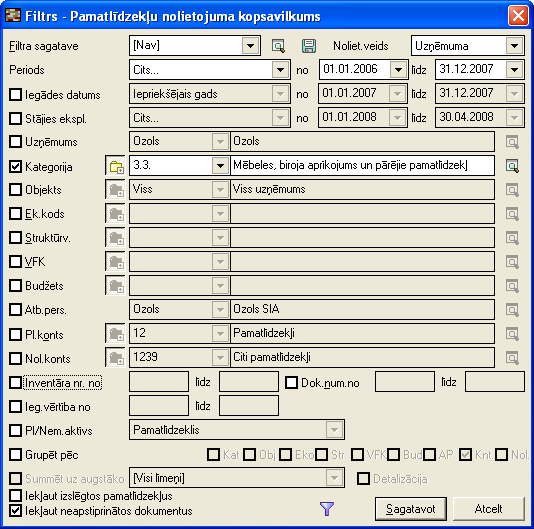Click the blue funnel filter icon
534x529 pixels.
tap(327, 509)
